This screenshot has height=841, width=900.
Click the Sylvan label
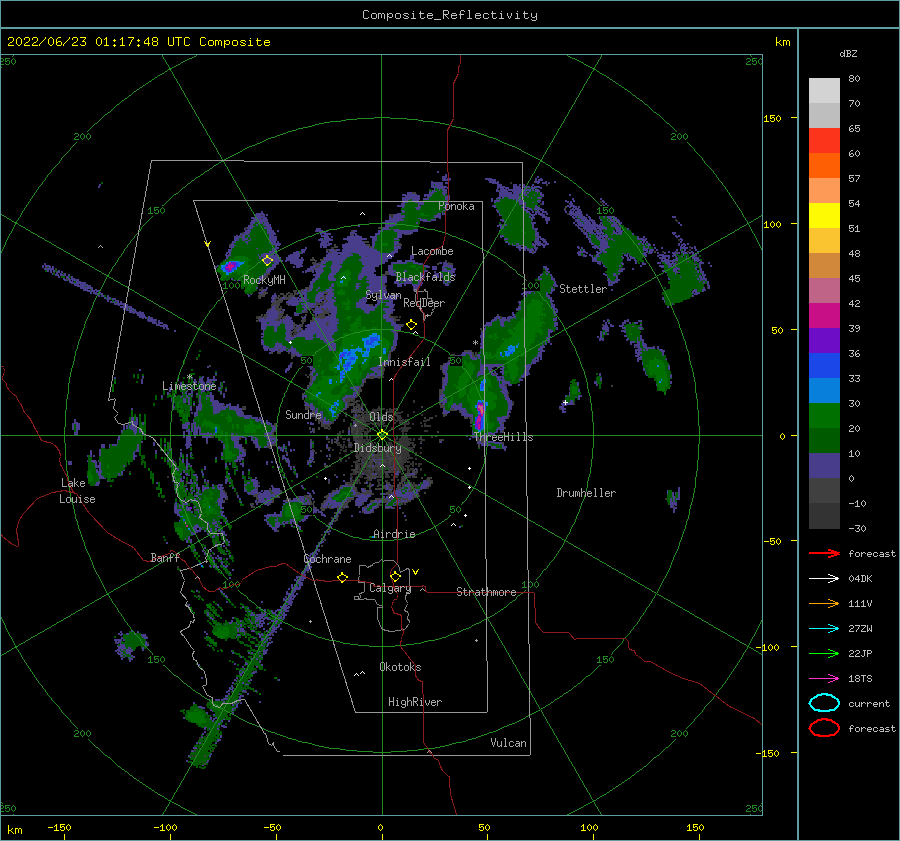pos(383,294)
